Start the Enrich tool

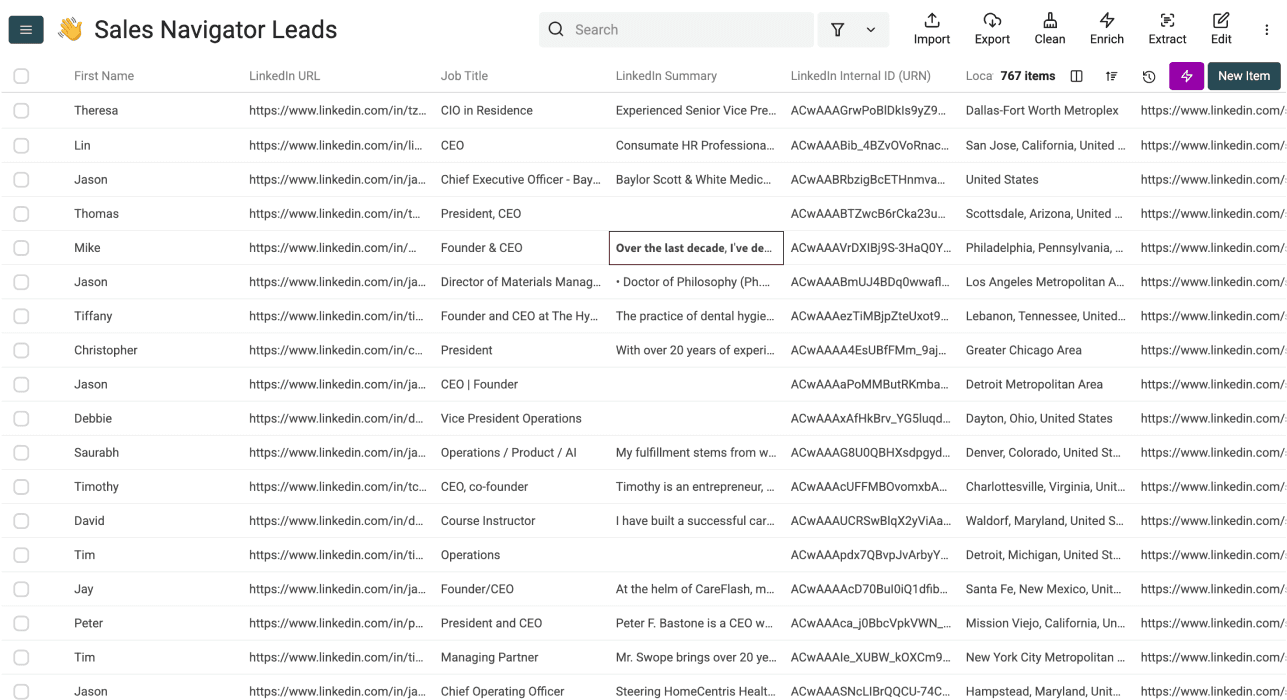pos(1106,28)
